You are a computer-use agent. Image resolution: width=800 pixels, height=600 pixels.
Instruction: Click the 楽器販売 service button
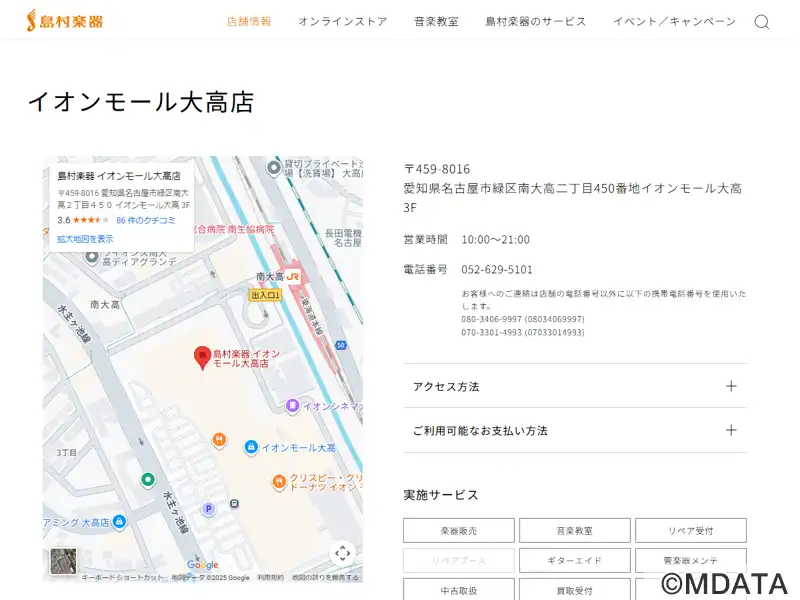tap(459, 531)
